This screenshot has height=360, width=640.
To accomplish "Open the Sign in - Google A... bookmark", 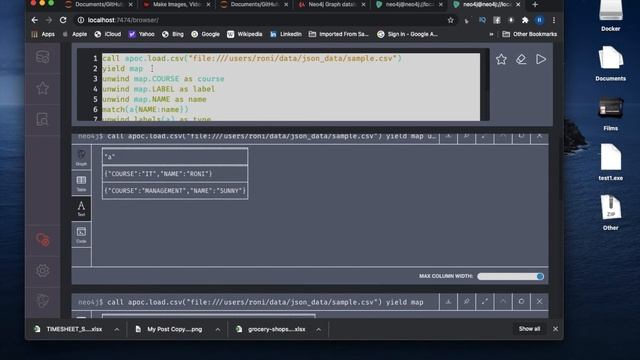I will coord(407,34).
